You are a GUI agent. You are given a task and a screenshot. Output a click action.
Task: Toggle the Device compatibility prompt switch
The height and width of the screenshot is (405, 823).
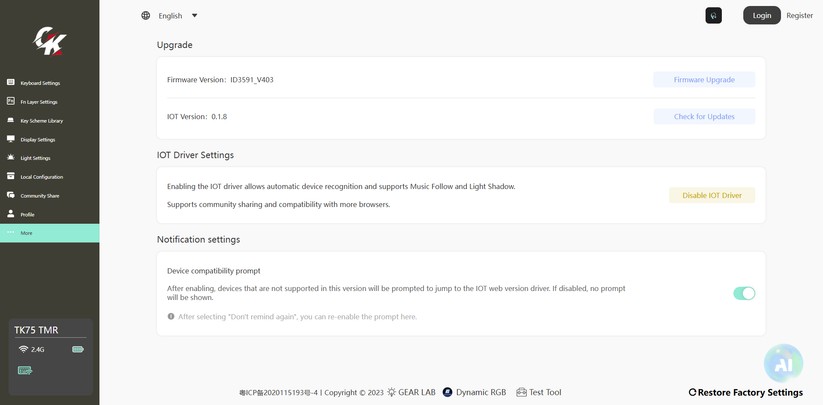pos(744,293)
